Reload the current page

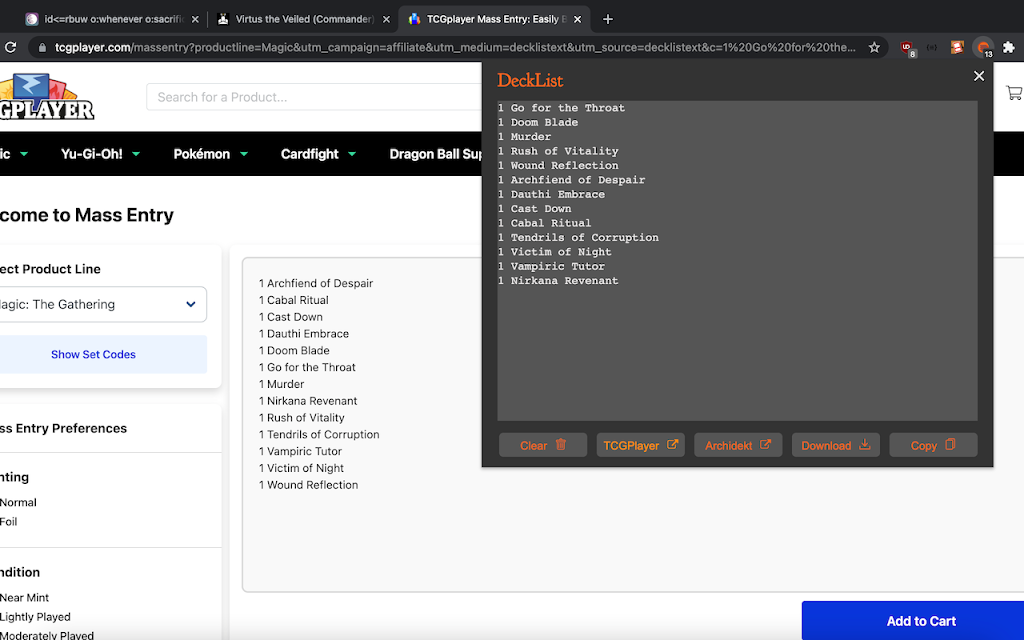(10, 47)
